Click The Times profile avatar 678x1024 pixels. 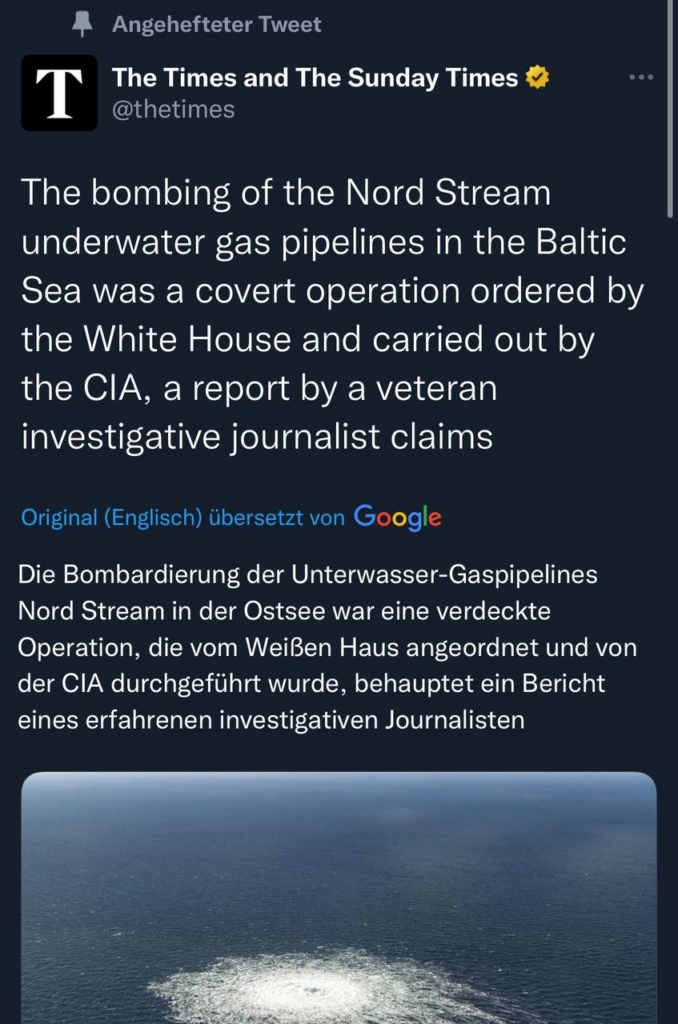click(x=59, y=93)
